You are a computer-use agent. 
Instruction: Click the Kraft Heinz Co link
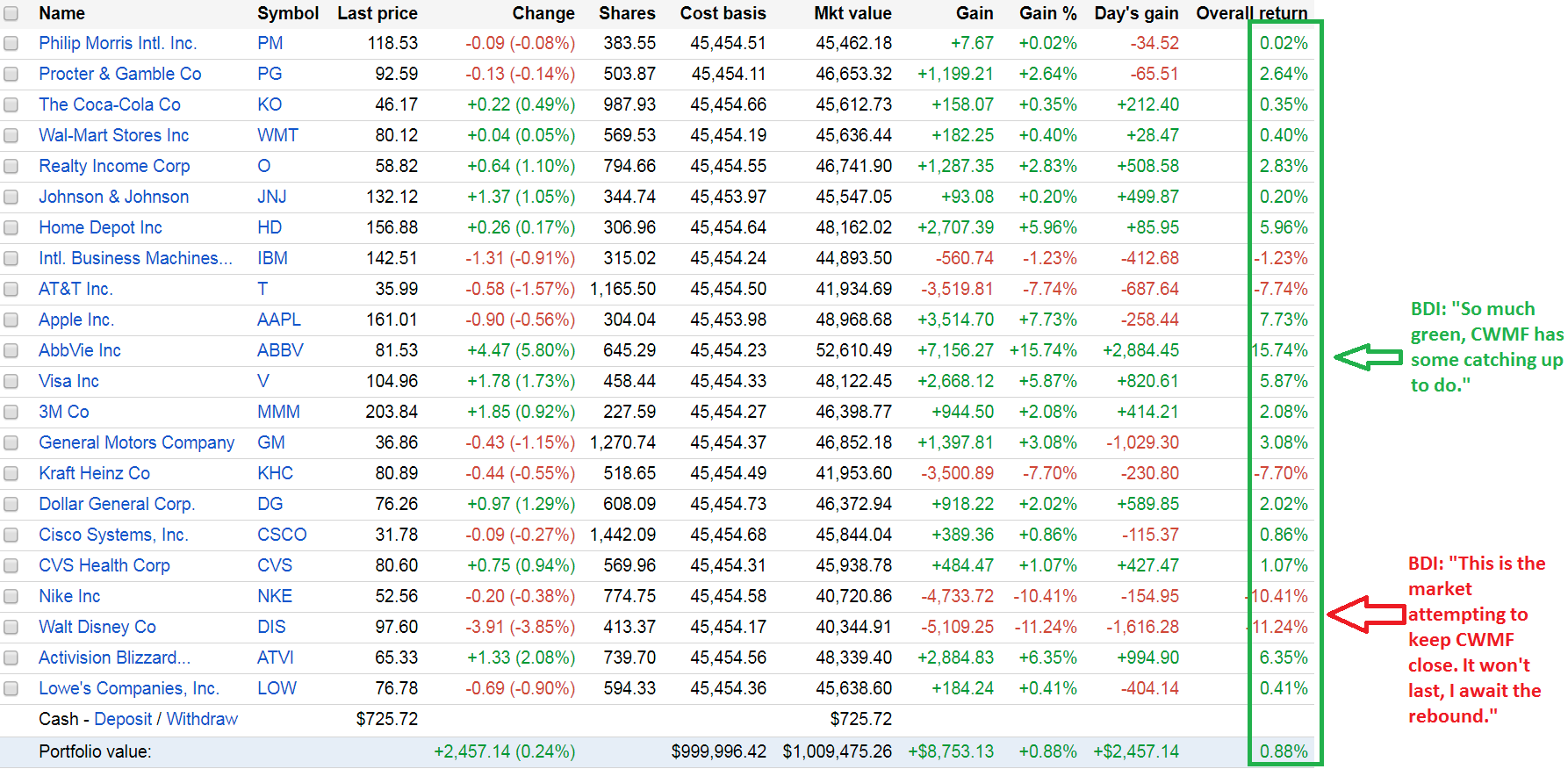(x=94, y=473)
